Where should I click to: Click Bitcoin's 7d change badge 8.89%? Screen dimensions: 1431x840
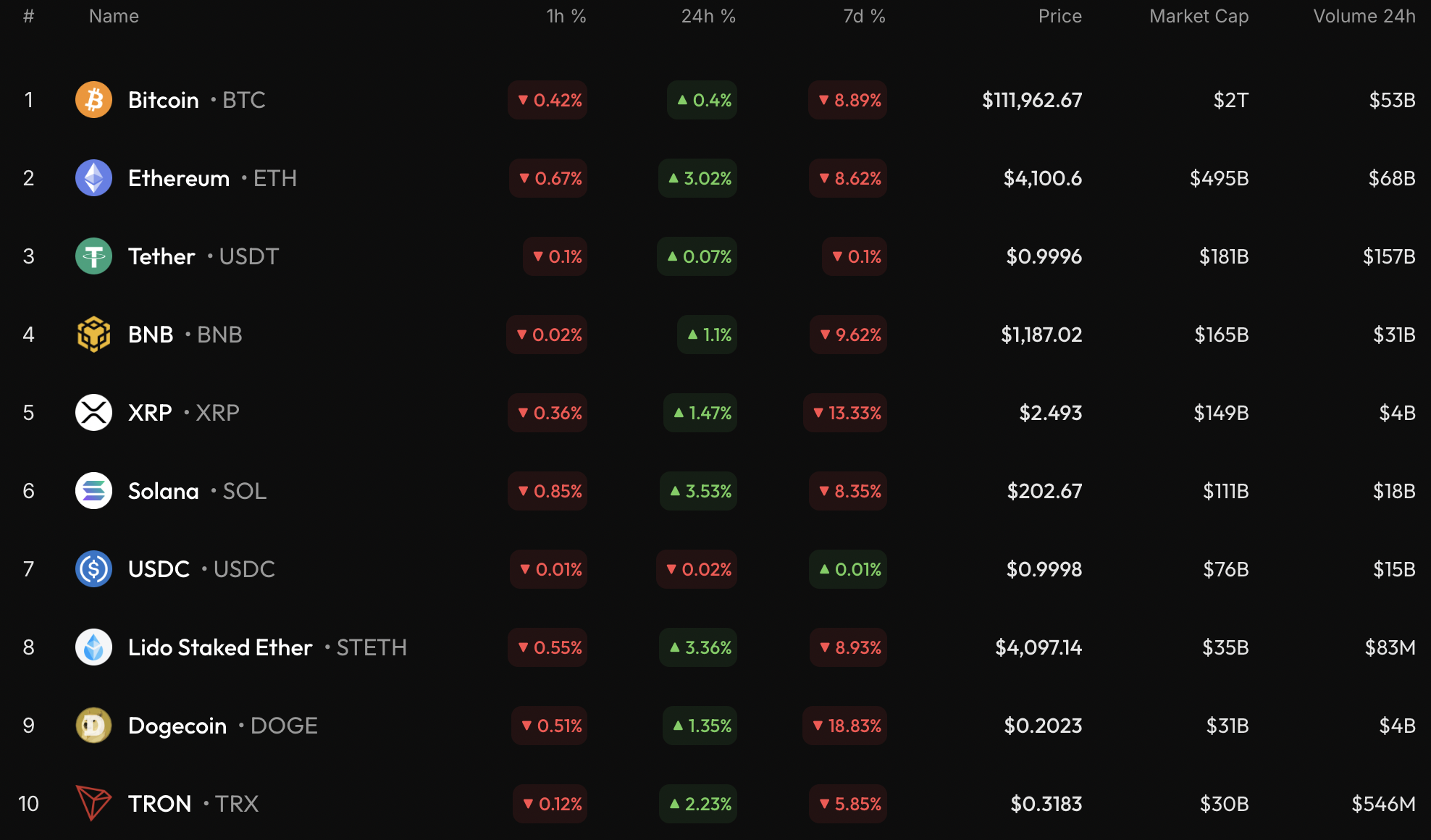pyautogui.click(x=848, y=100)
